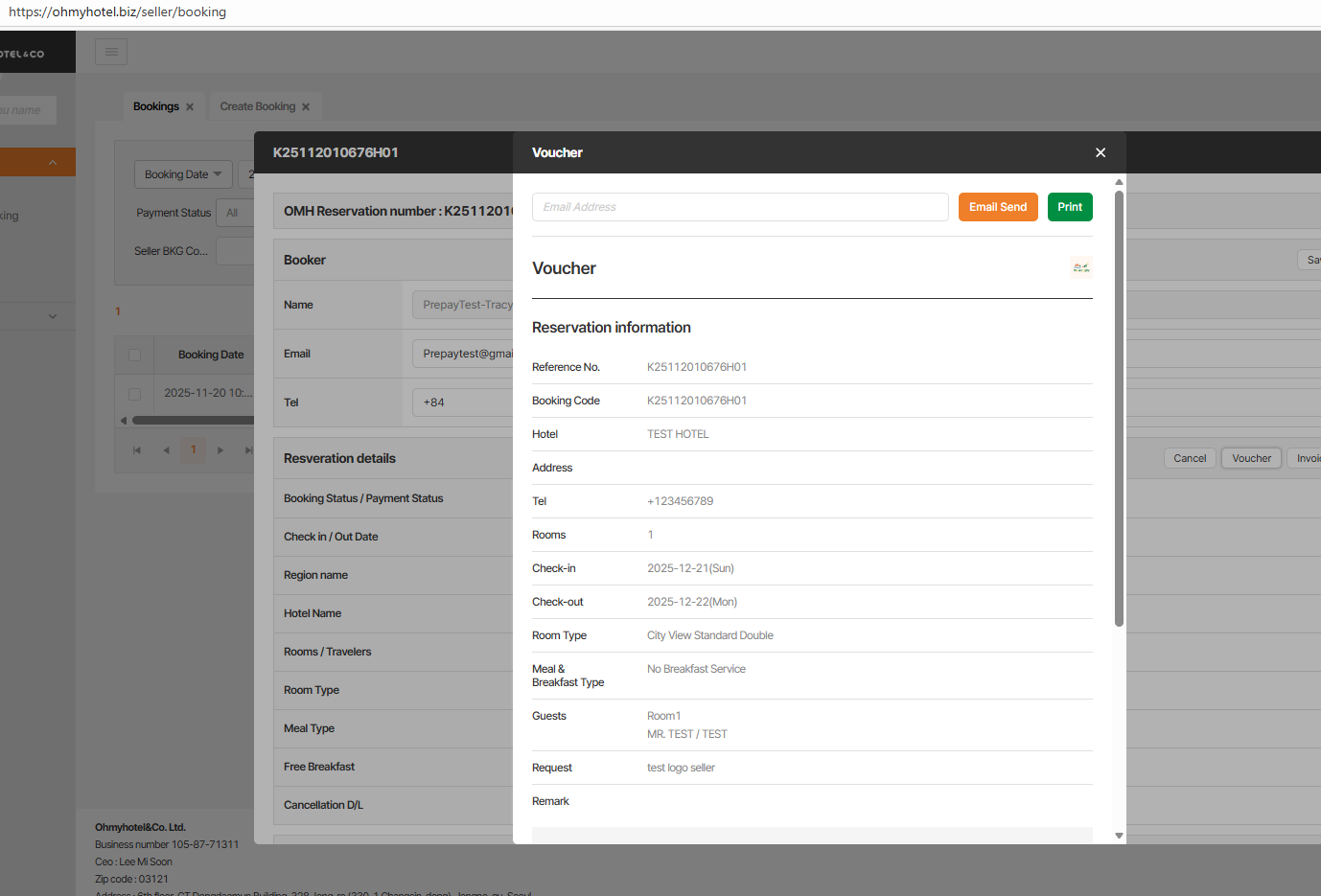The height and width of the screenshot is (896, 1321).
Task: Click the K25112010676H01 reservation dialog title
Action: (336, 152)
